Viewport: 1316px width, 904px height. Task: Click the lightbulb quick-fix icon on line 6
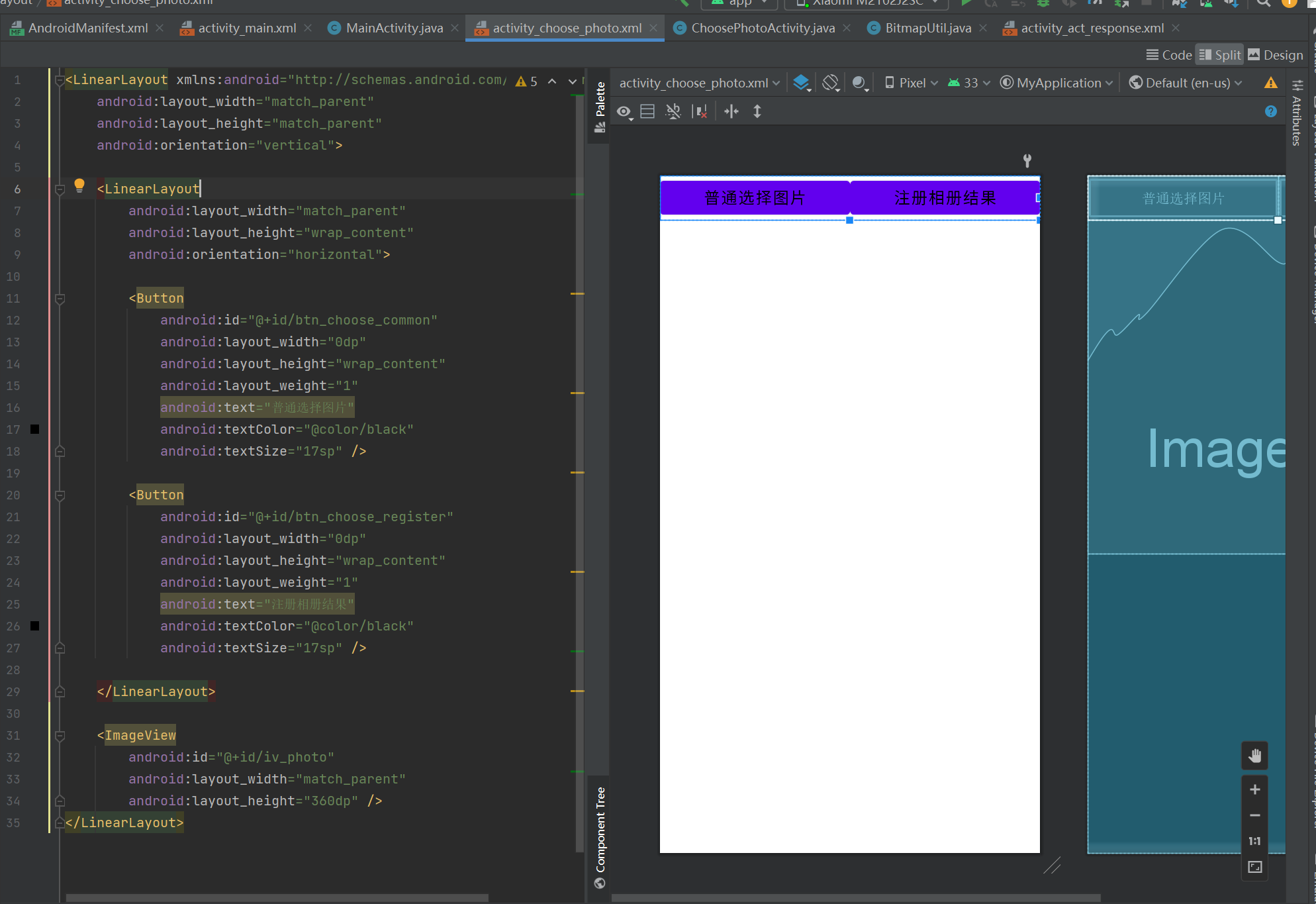tap(79, 185)
